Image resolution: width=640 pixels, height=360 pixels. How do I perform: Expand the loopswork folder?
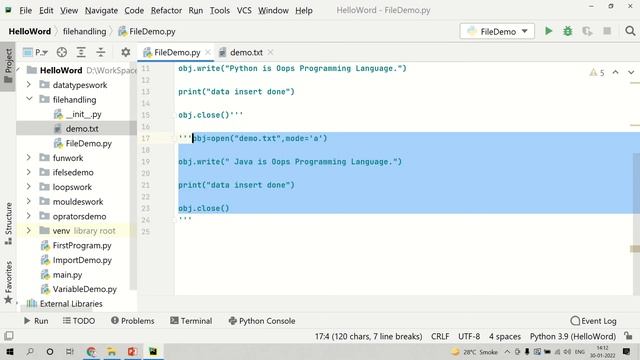[x=29, y=187]
